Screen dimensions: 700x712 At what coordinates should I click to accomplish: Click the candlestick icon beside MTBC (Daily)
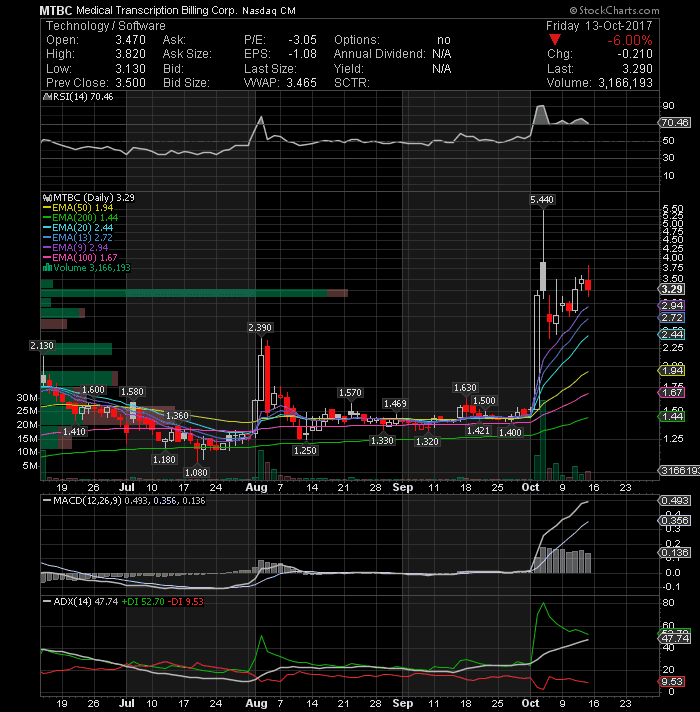point(47,198)
